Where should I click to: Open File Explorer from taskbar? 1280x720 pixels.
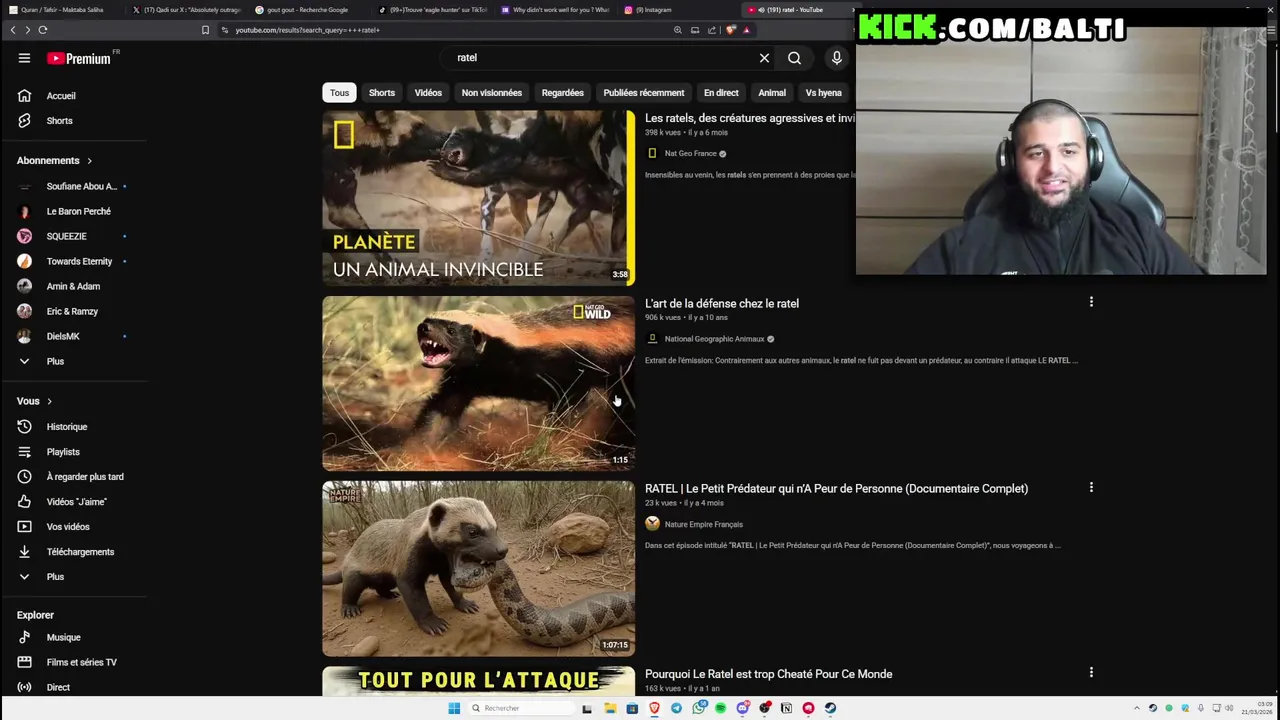pos(610,708)
